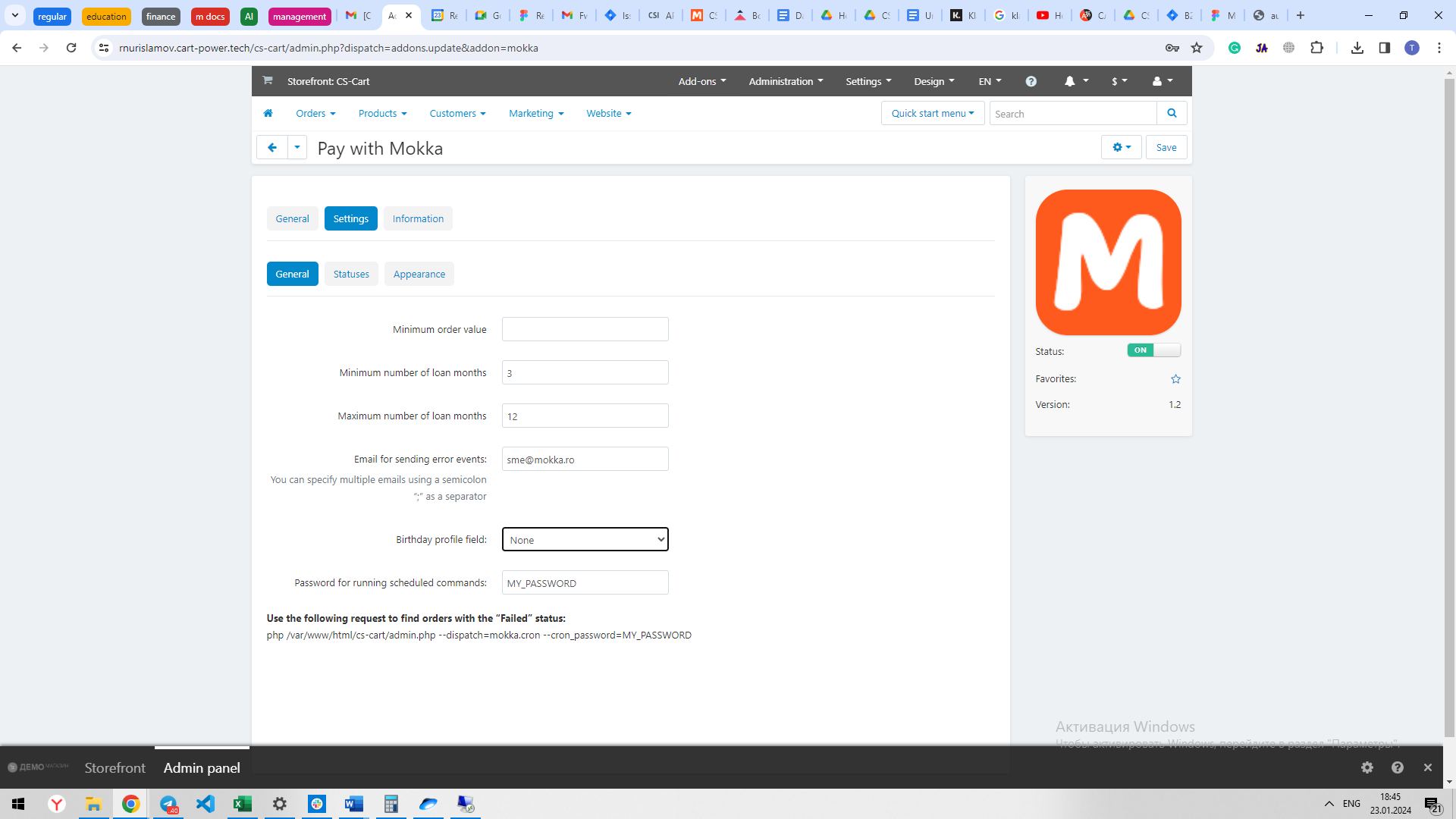Toggle the add-on Status ON switch

[1153, 350]
